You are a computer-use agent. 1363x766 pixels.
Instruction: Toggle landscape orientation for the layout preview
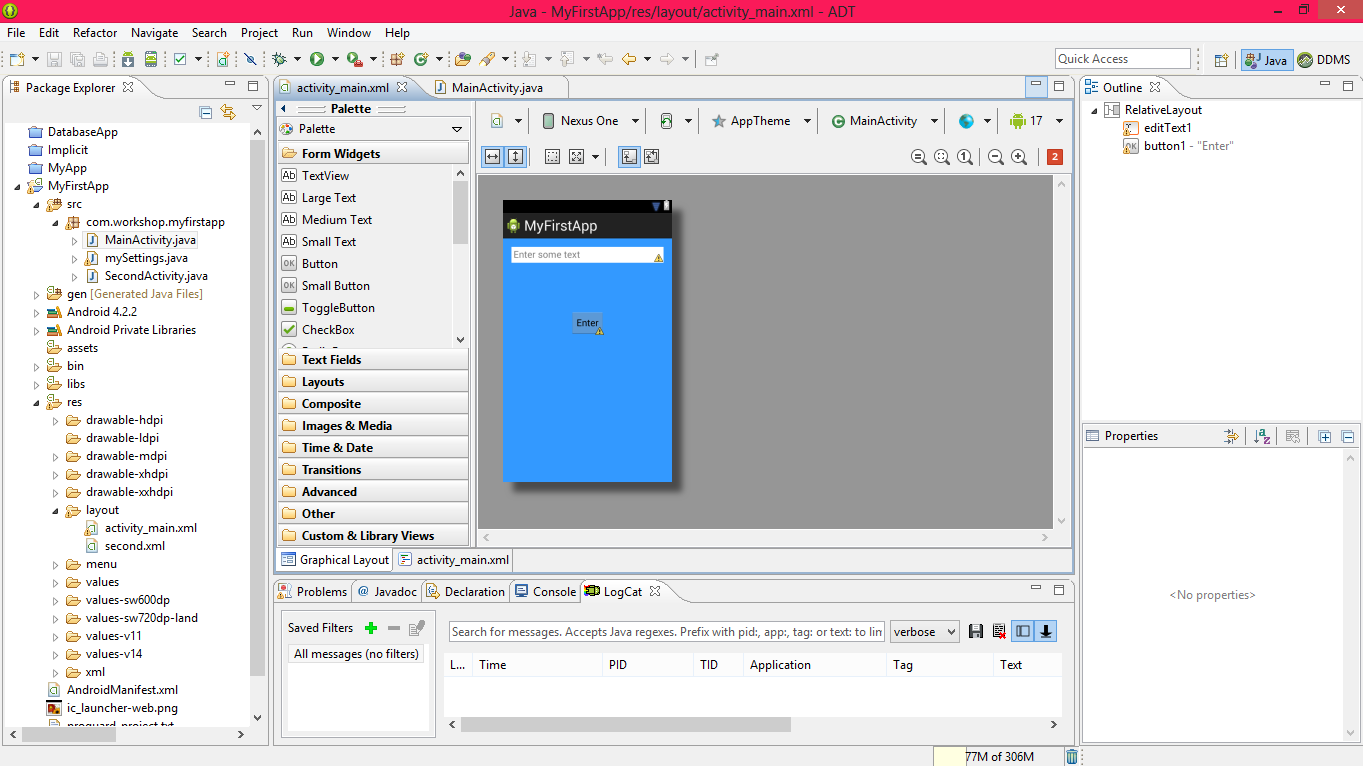click(666, 120)
